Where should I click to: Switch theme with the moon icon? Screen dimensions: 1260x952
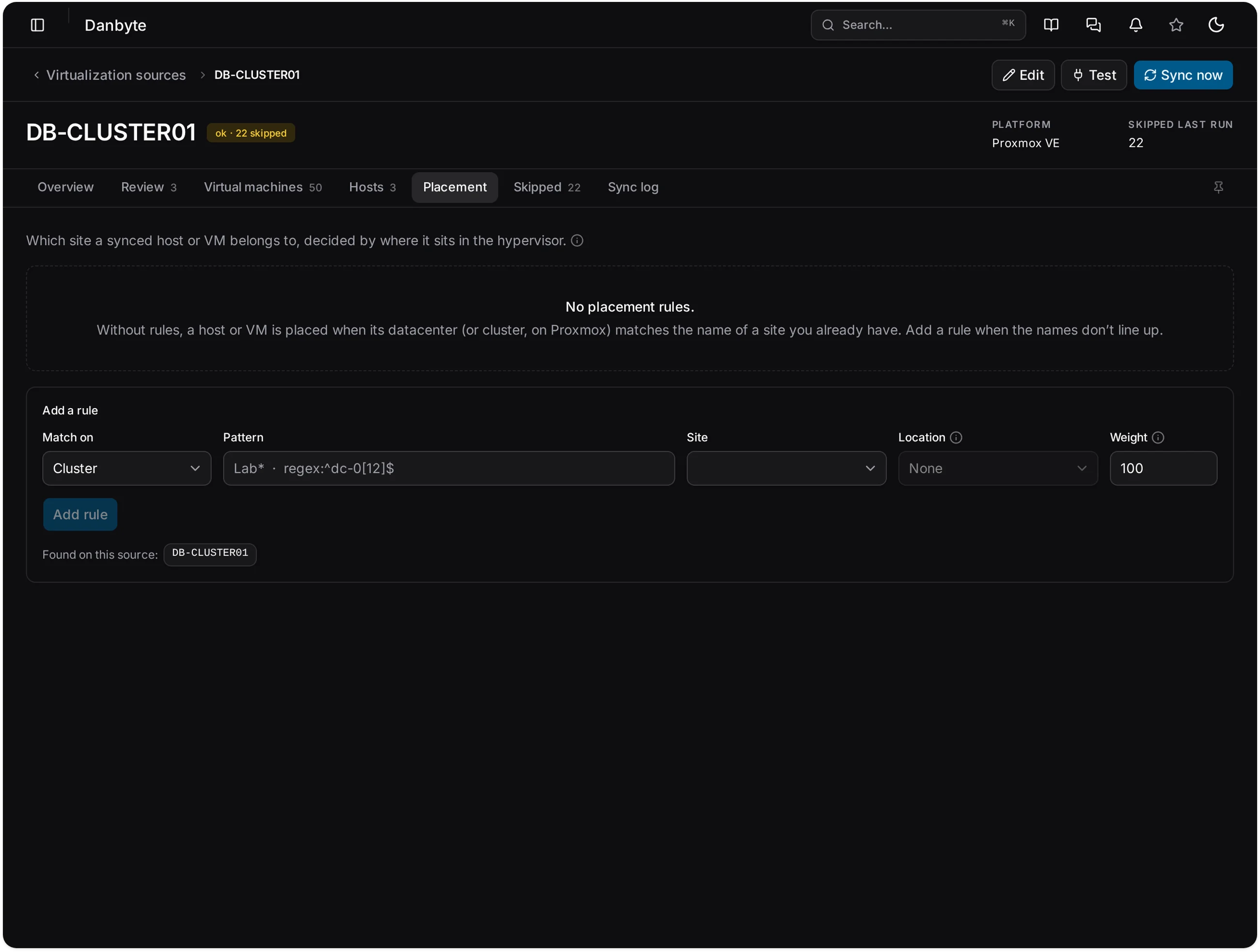coord(1216,25)
